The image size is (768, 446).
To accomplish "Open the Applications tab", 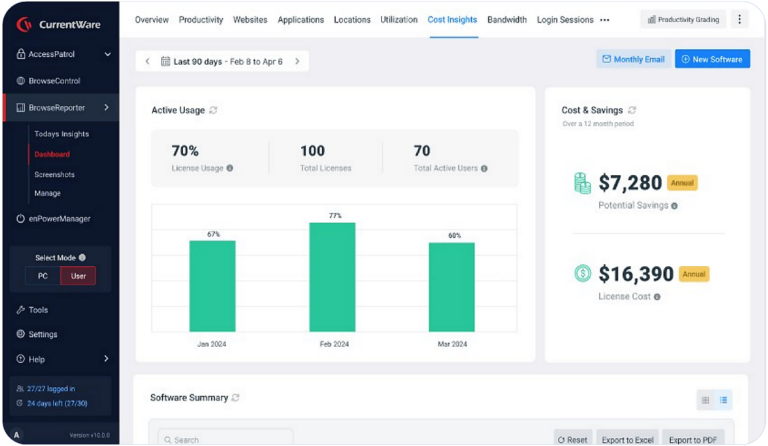I will [301, 20].
